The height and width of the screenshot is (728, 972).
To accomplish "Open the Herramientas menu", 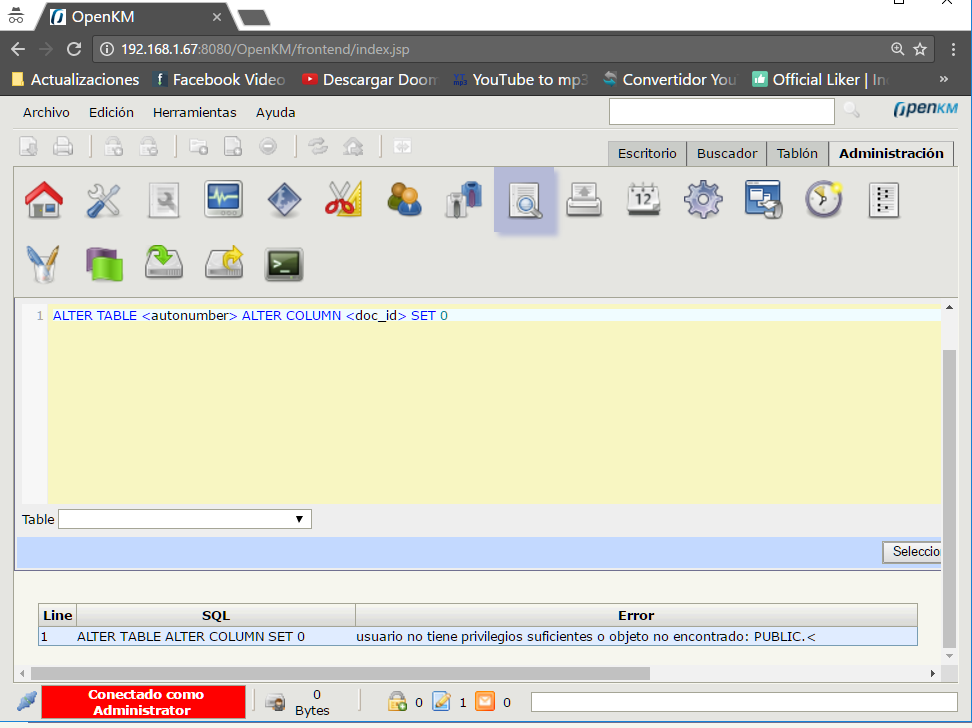I will pyautogui.click(x=194, y=113).
